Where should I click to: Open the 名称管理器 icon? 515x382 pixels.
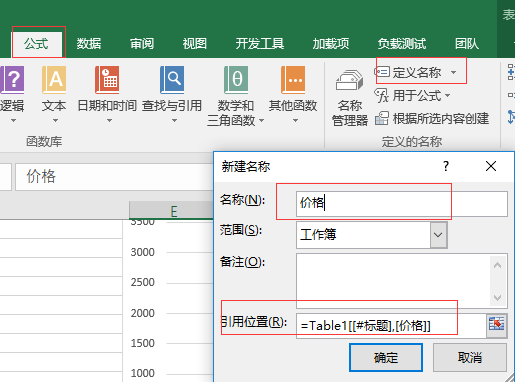[349, 81]
